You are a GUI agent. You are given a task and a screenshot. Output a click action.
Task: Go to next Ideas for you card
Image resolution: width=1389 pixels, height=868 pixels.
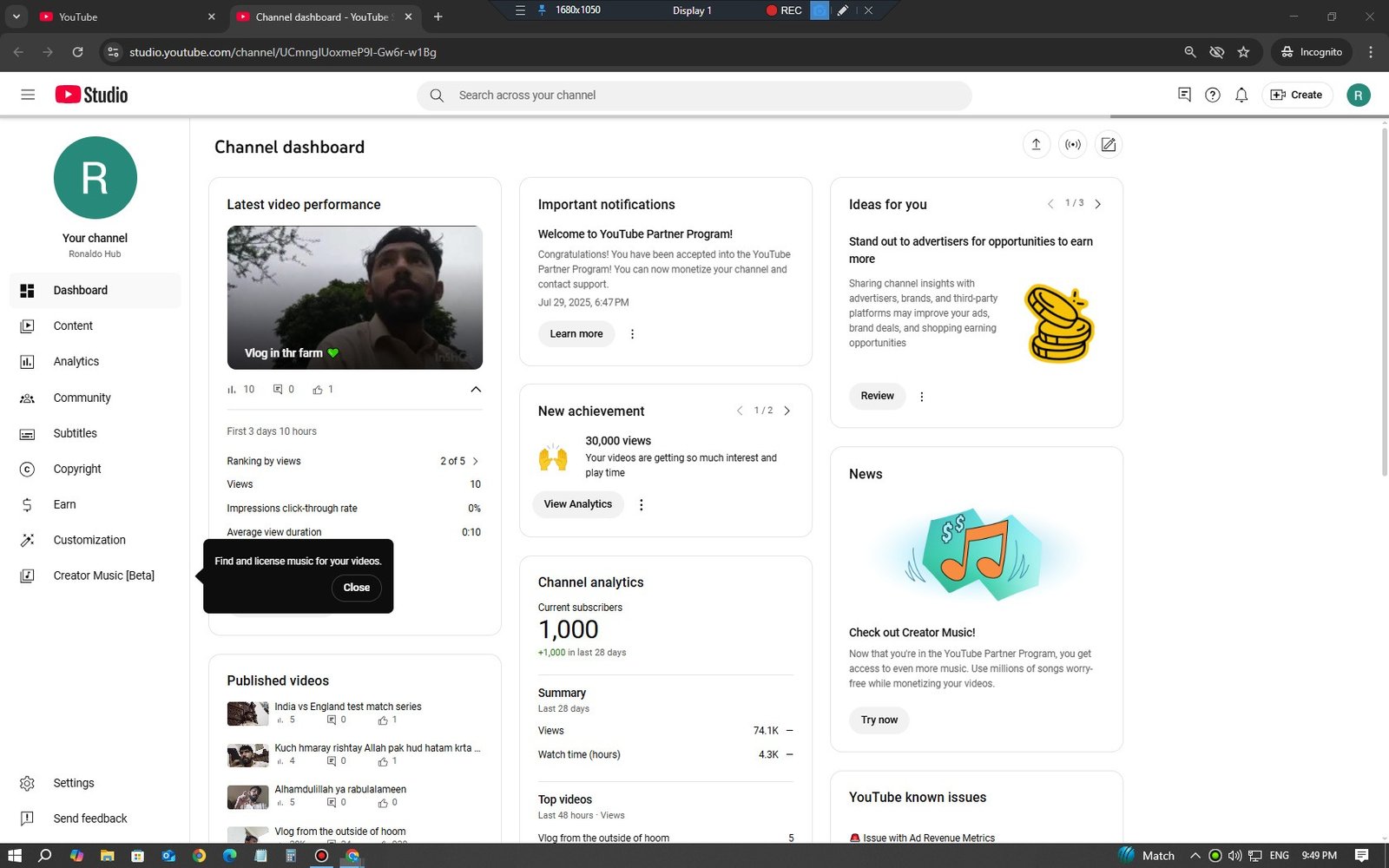point(1098,204)
